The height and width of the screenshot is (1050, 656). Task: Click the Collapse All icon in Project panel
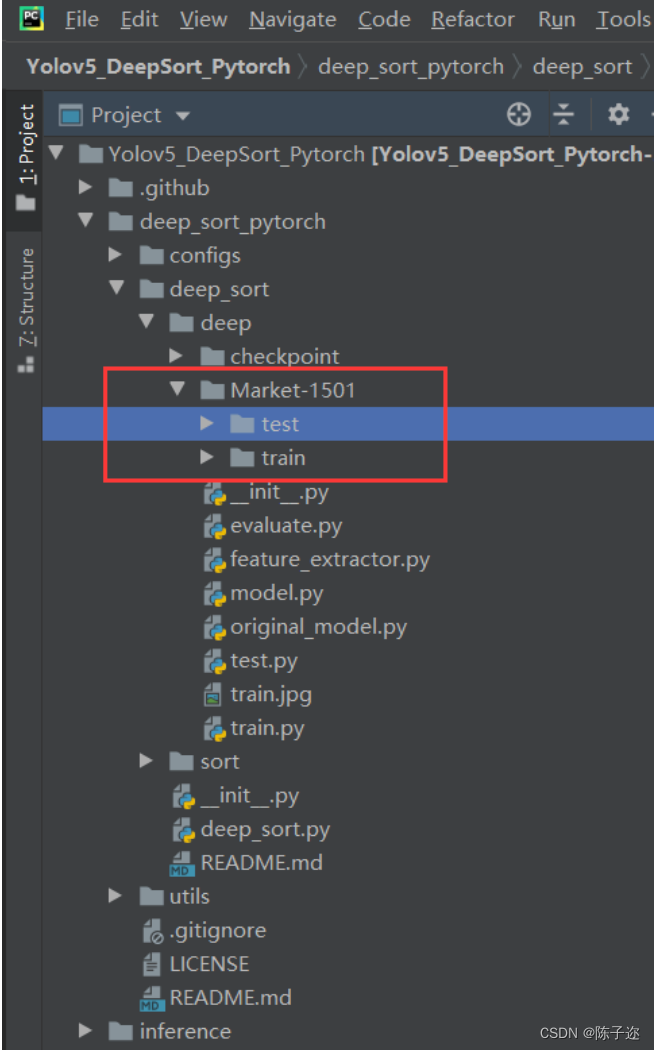pyautogui.click(x=564, y=115)
